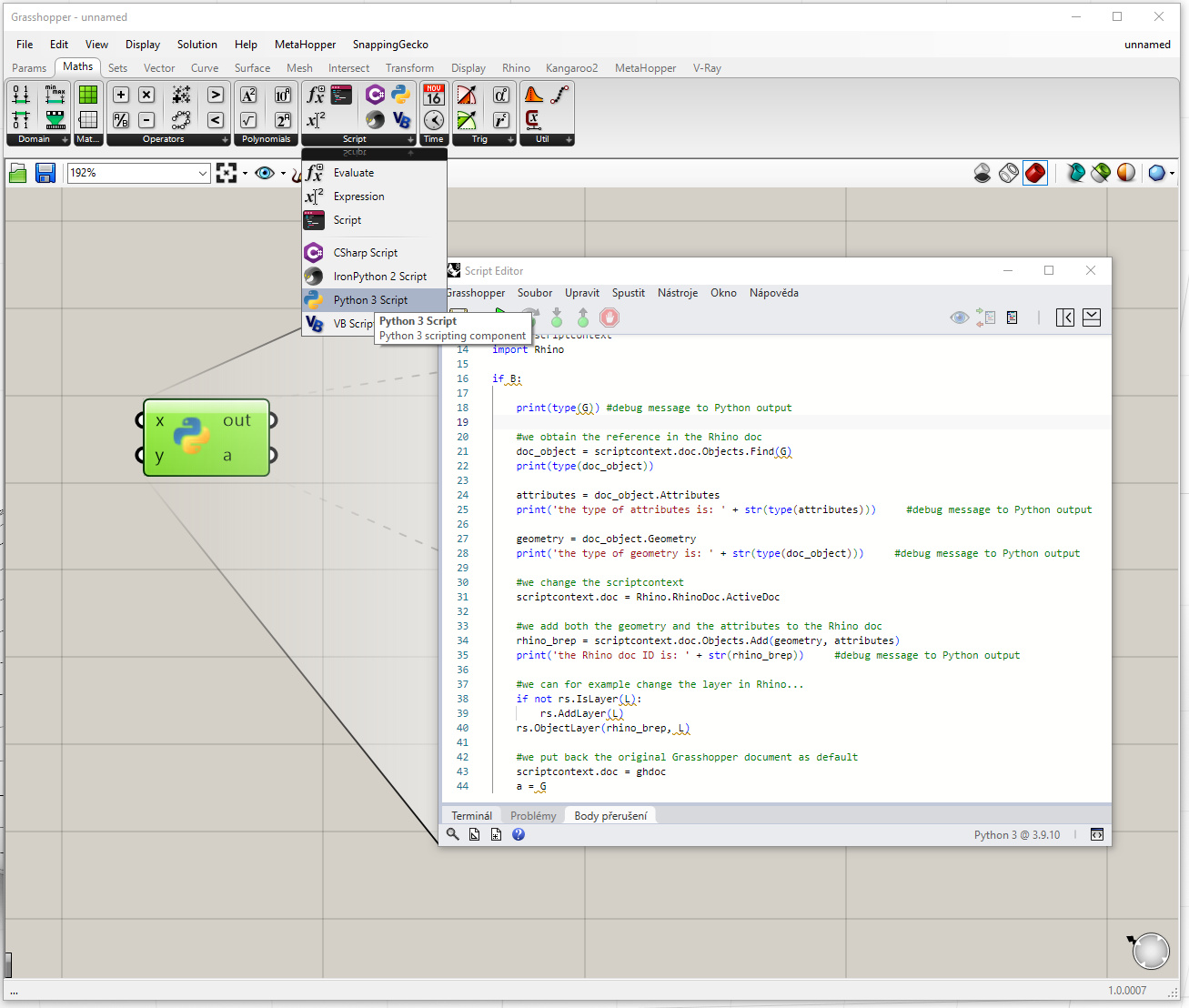
Task: Open the Solution menu
Action: [197, 45]
